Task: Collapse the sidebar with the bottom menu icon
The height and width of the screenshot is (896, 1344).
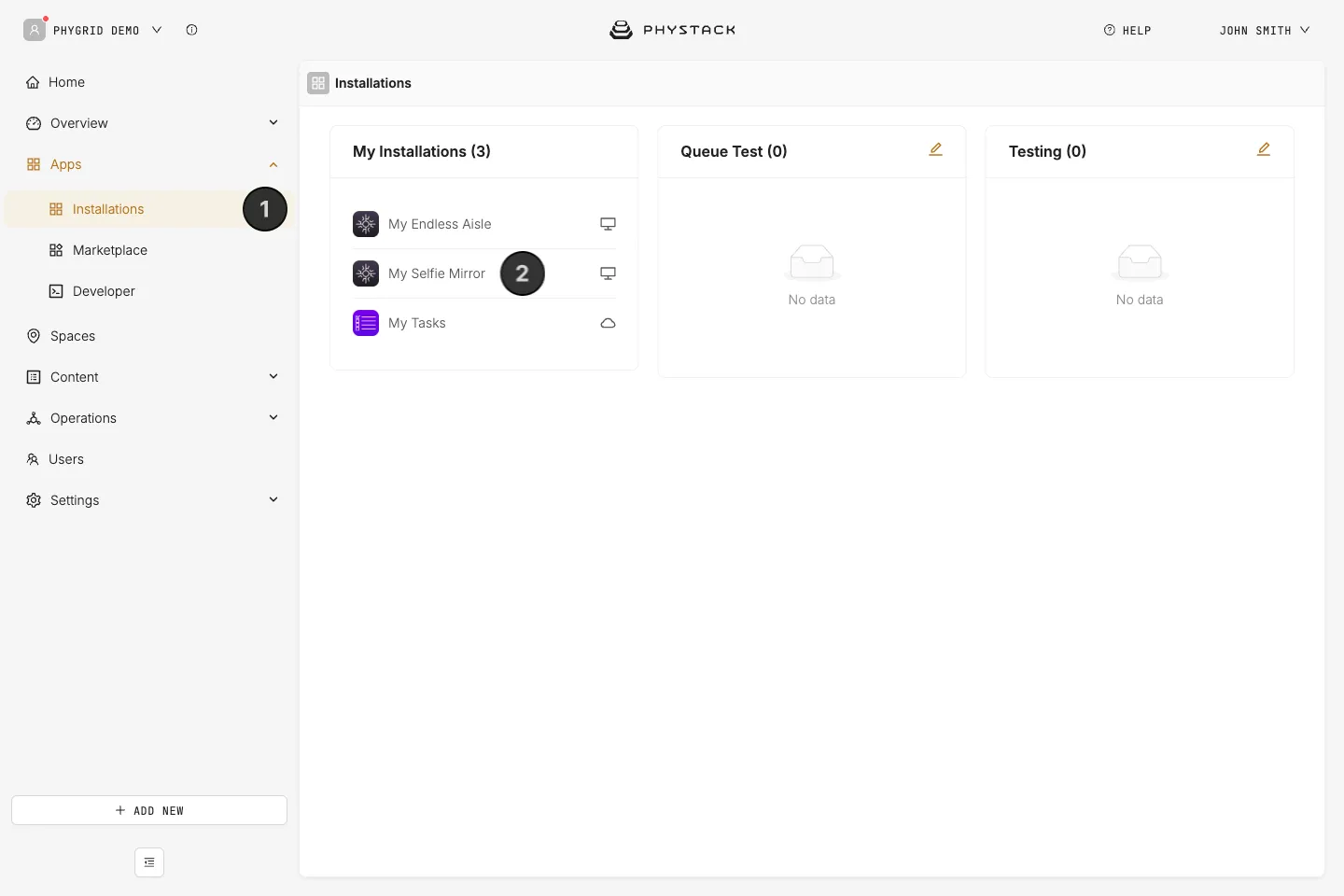Action: pos(149,862)
